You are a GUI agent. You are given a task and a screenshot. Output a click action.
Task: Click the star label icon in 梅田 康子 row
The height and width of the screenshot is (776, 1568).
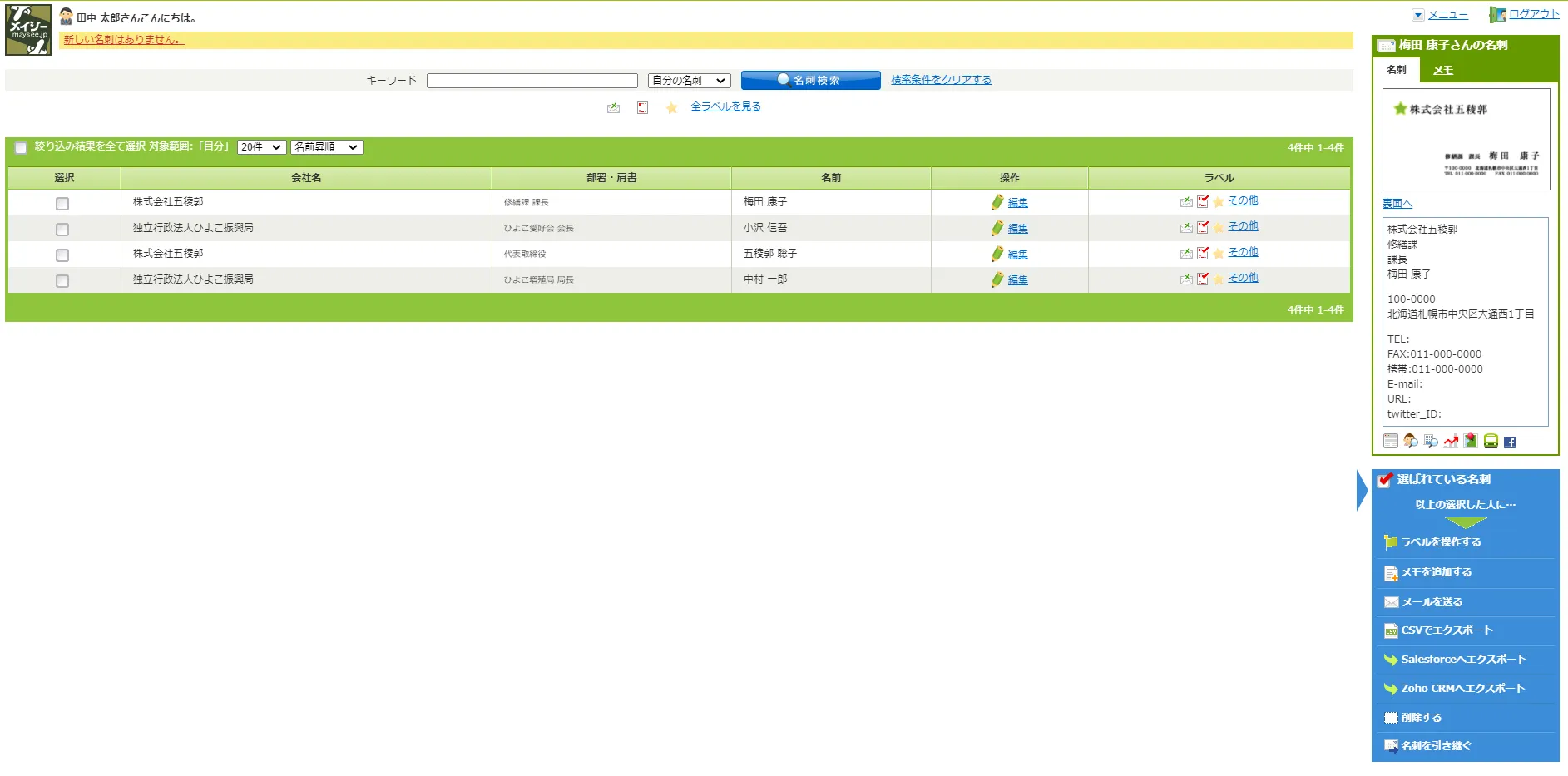tap(1219, 202)
